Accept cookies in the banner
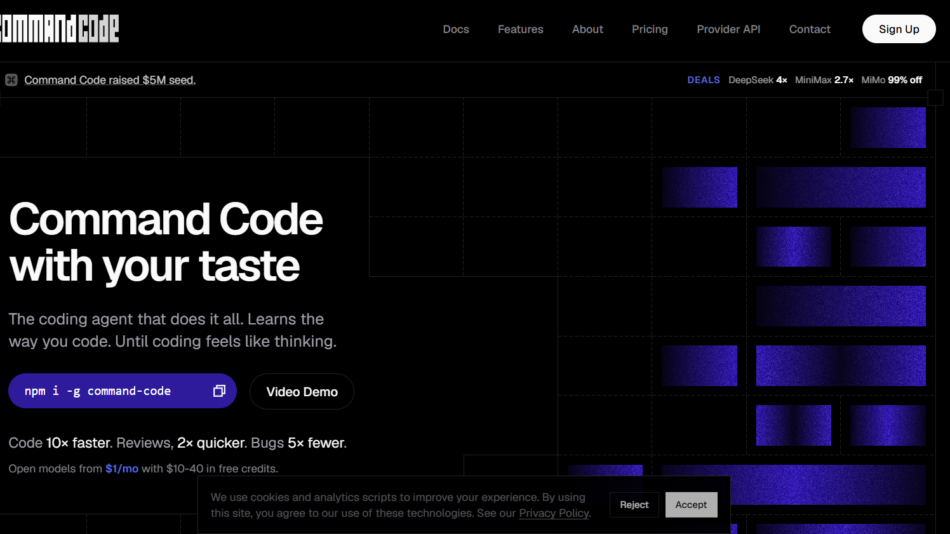950x534 pixels. pyautogui.click(x=691, y=504)
